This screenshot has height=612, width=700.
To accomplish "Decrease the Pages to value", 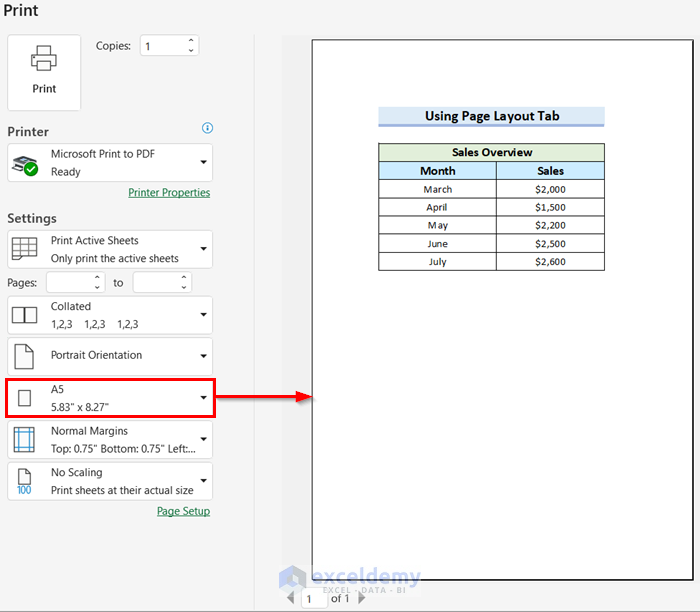I will point(184,287).
